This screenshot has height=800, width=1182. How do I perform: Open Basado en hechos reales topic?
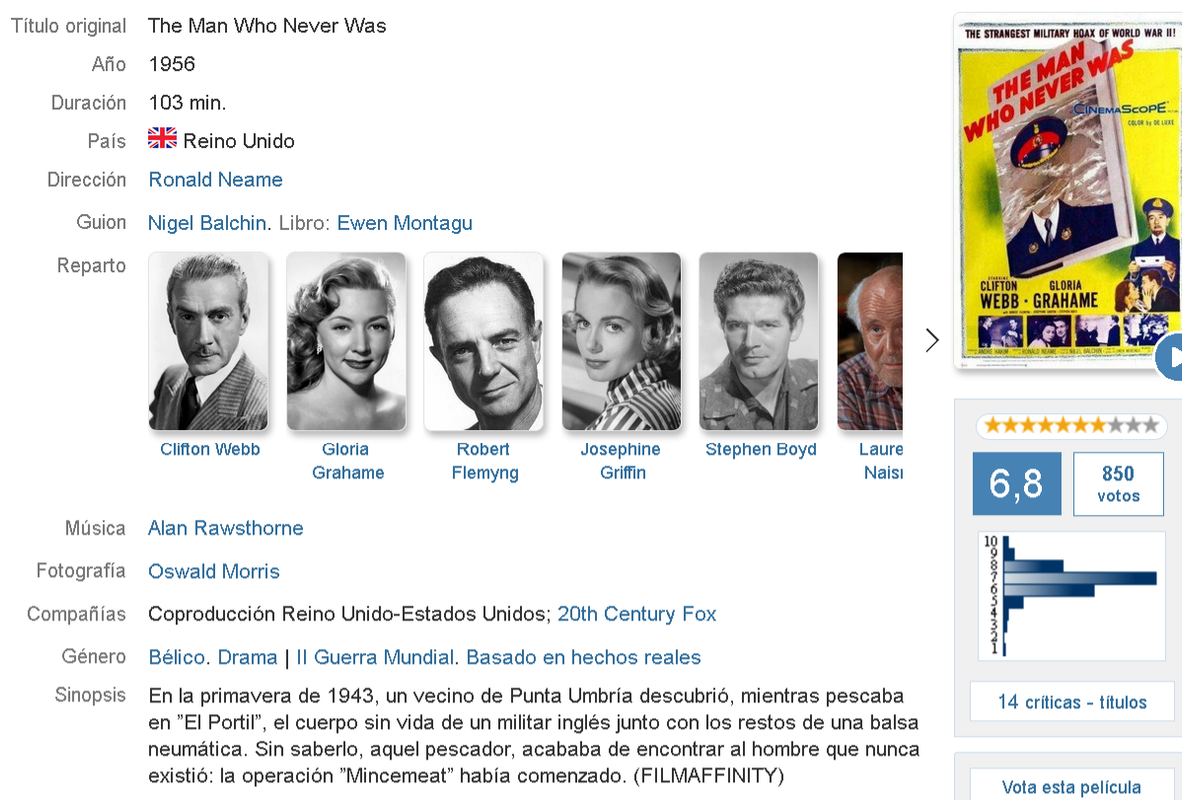click(583, 657)
